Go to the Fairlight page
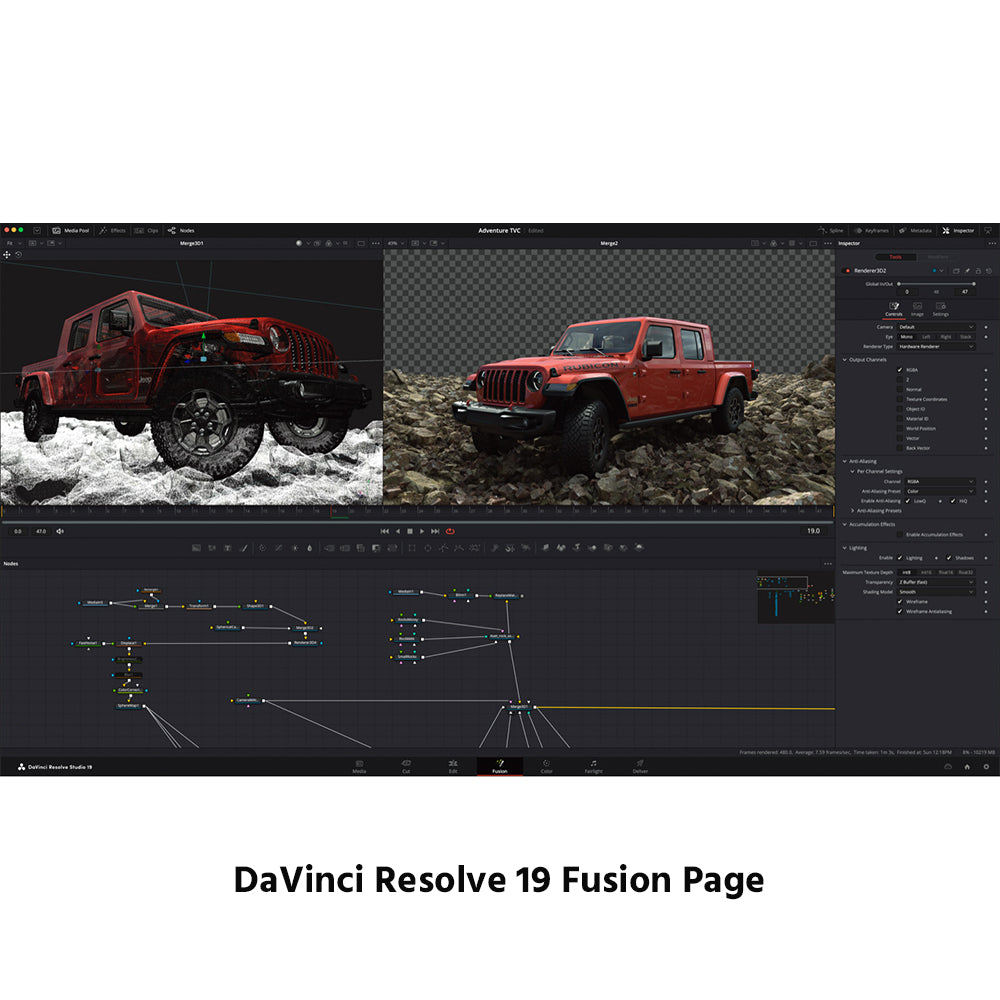This screenshot has height=1000, width=1000. click(593, 767)
